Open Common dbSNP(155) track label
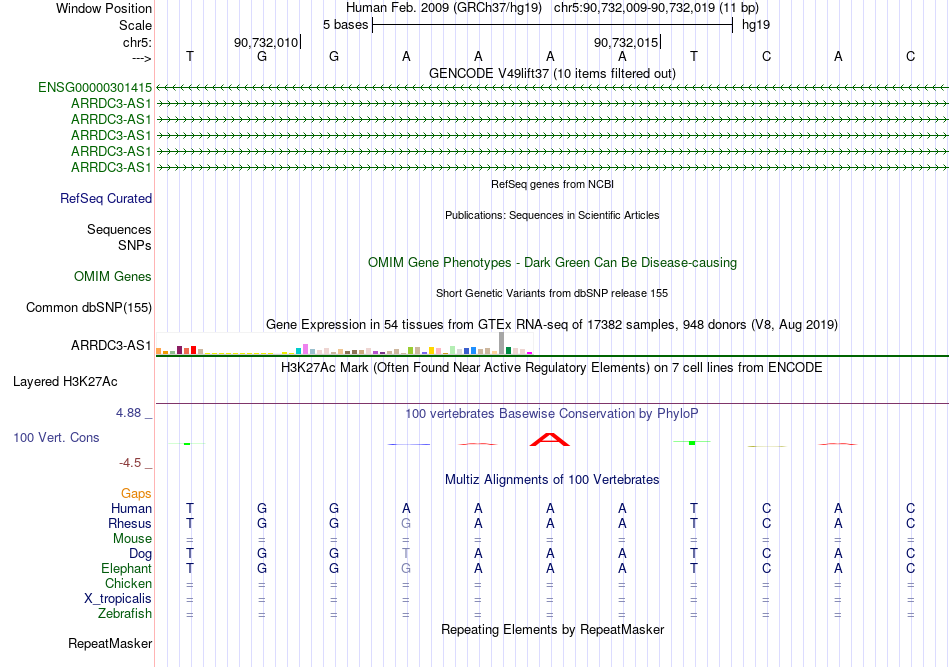The image size is (950, 667). click(x=88, y=307)
